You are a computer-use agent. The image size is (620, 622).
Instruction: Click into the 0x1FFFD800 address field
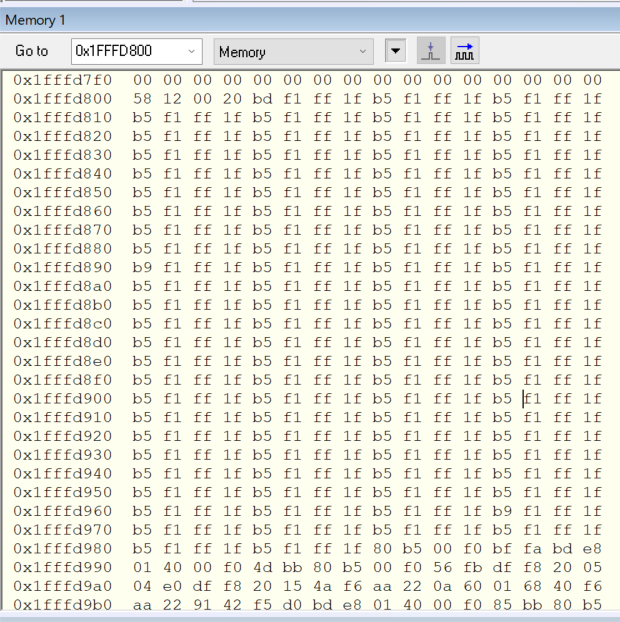[122, 52]
